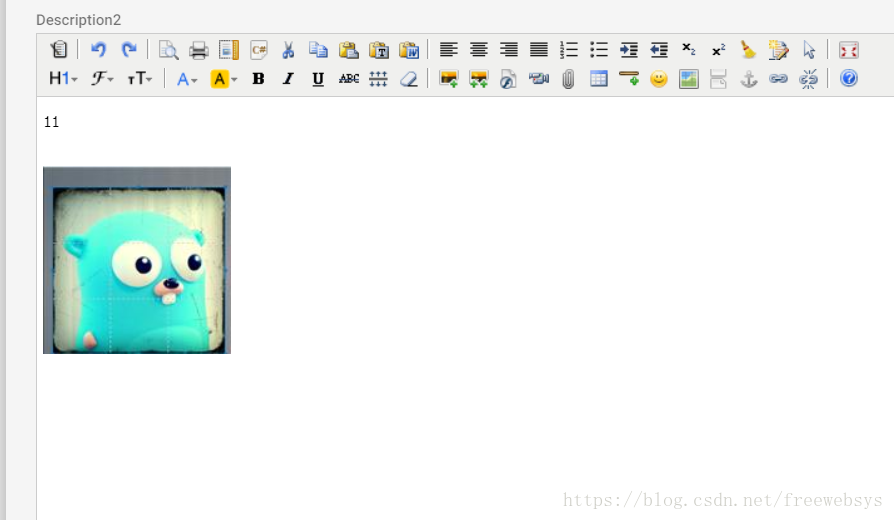Click the Undo arrow icon
The height and width of the screenshot is (520, 894).
(99, 50)
